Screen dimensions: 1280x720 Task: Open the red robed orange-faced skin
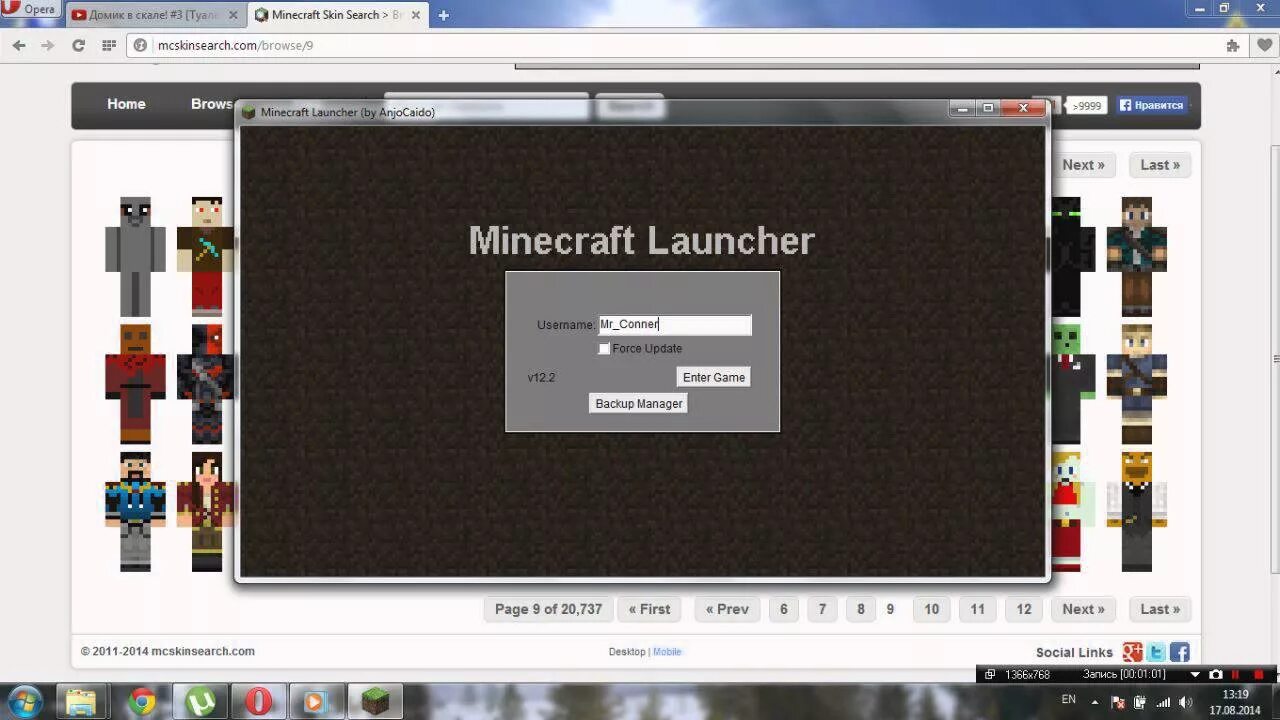click(x=135, y=384)
